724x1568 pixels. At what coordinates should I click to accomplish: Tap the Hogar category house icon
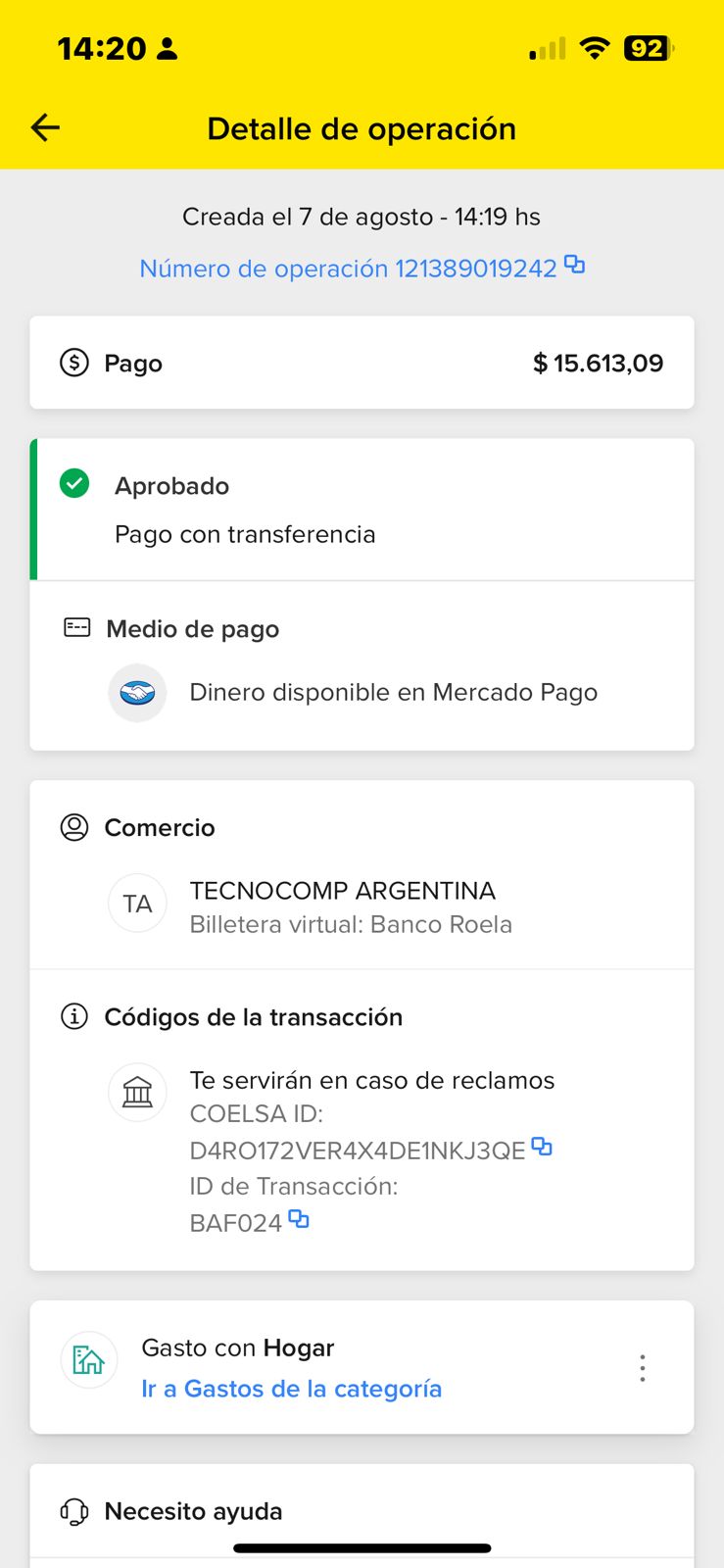[89, 1359]
